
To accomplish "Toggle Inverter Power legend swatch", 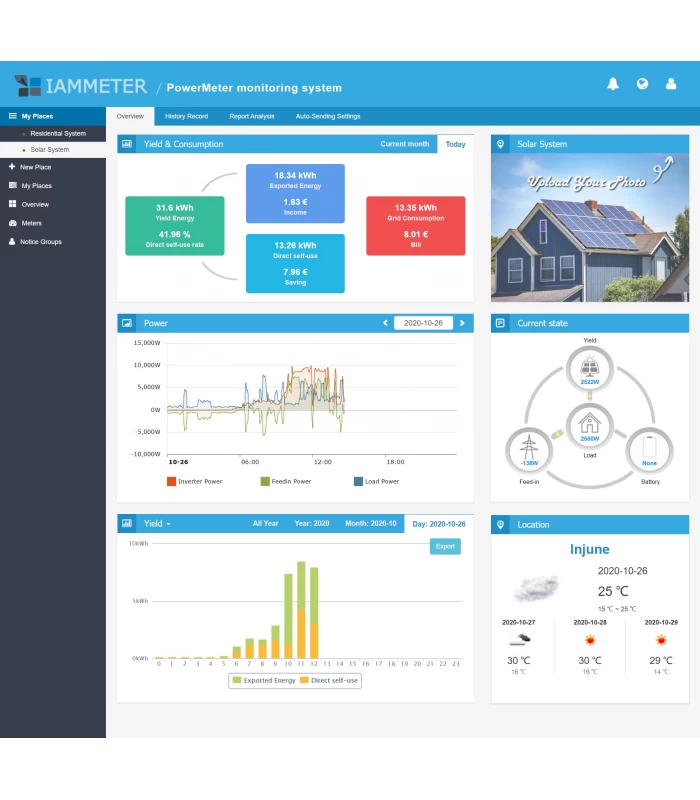I will pyautogui.click(x=171, y=481).
